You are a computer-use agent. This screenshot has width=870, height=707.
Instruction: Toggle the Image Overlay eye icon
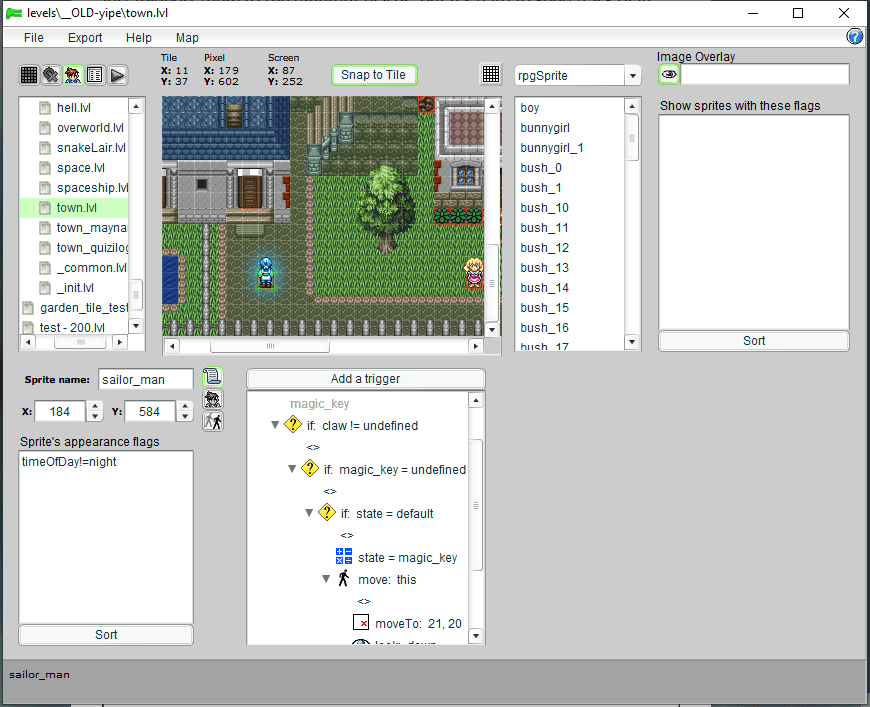(669, 75)
